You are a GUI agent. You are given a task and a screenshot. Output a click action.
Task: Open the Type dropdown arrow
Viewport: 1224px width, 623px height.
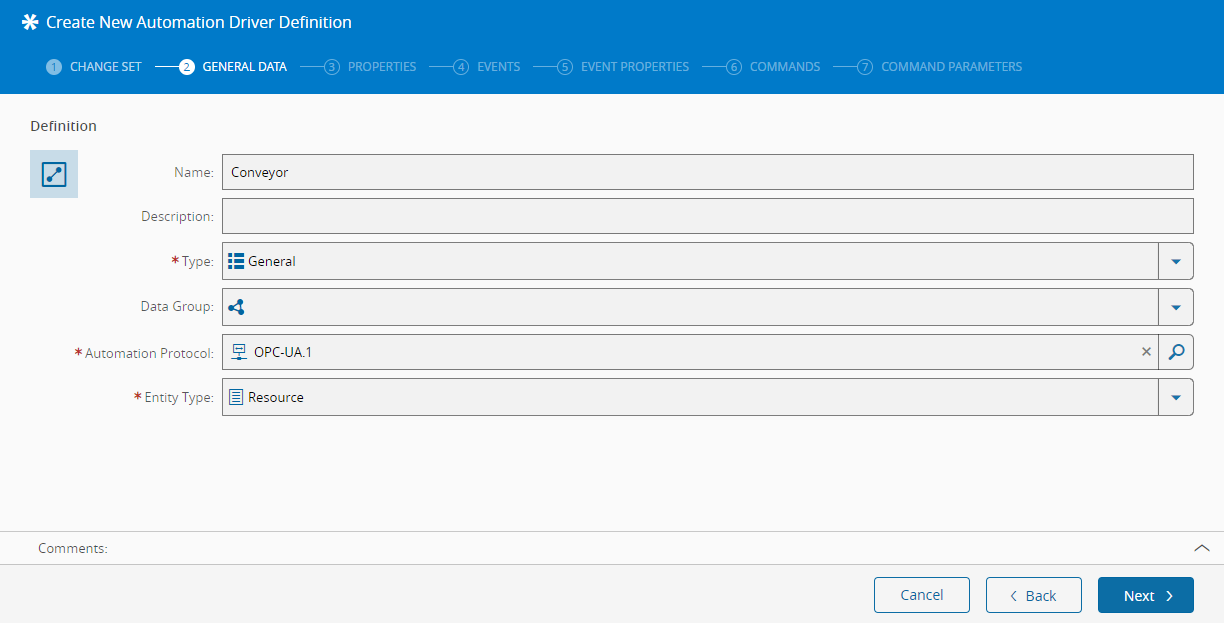[x=1176, y=261]
